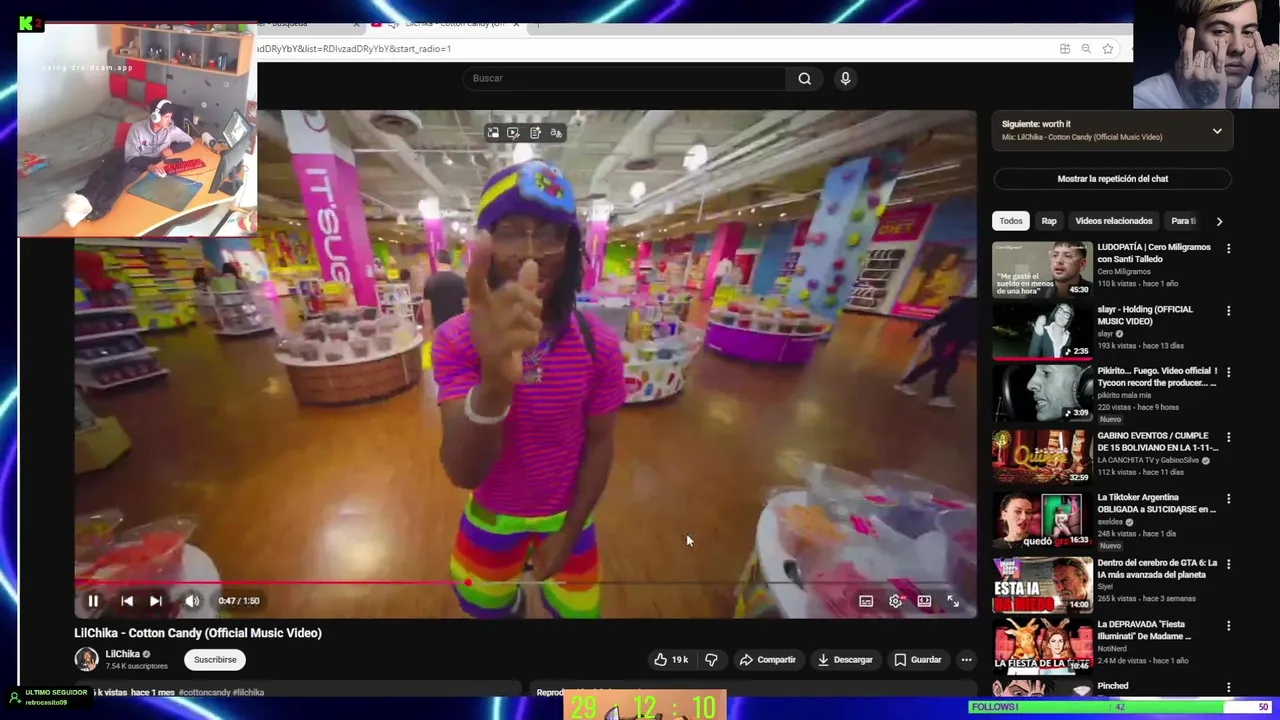Screen dimensions: 1280x720
Task: Open options menu for La Tiktoker Argentina
Action: (x=1229, y=499)
